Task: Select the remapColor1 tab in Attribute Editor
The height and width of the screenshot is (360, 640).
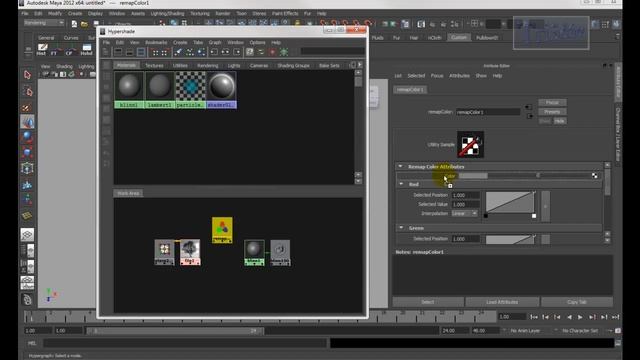Action: coord(410,89)
